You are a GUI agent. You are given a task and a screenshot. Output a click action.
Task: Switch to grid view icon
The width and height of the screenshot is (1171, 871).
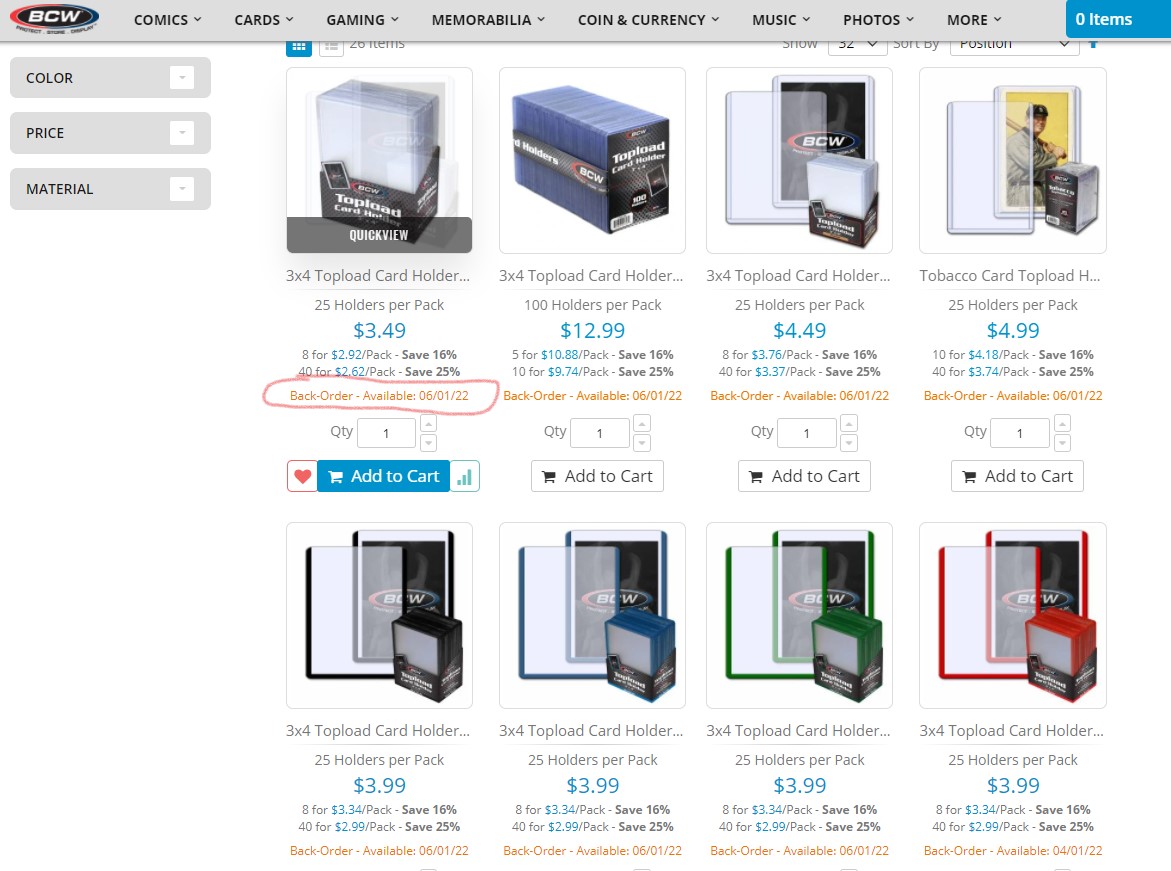(299, 47)
